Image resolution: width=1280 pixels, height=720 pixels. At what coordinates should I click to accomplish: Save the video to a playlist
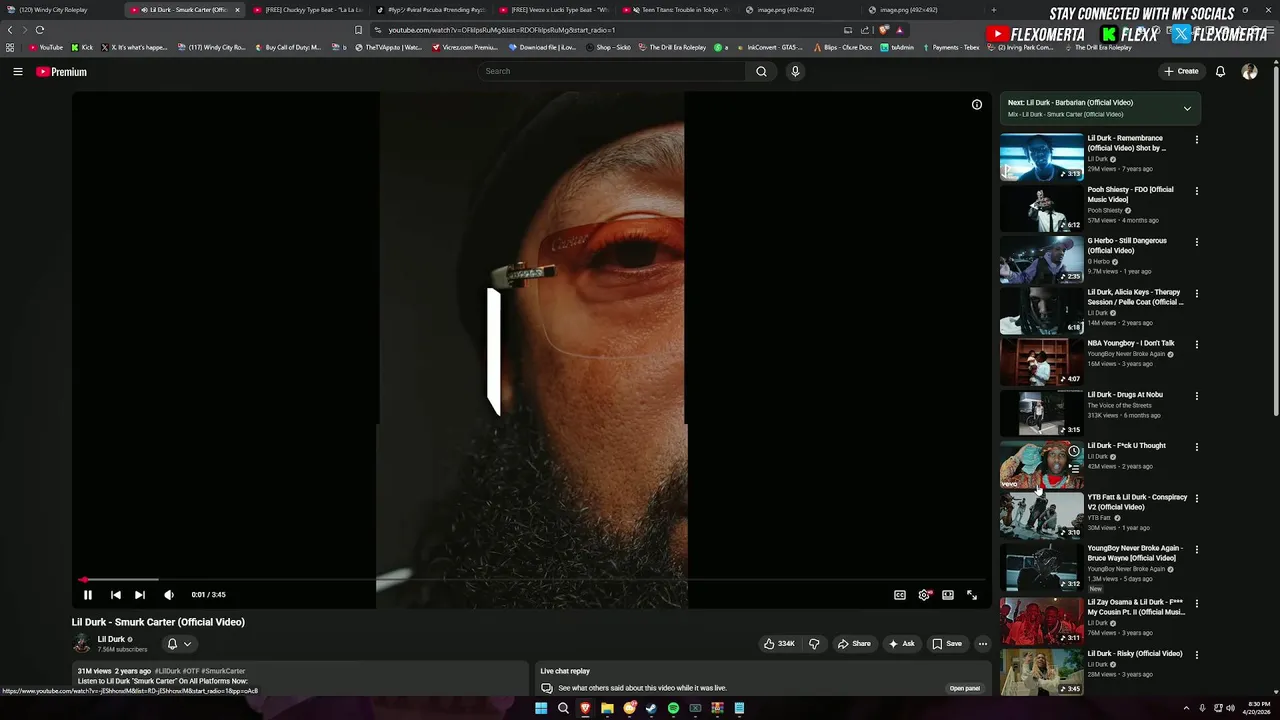(x=947, y=644)
